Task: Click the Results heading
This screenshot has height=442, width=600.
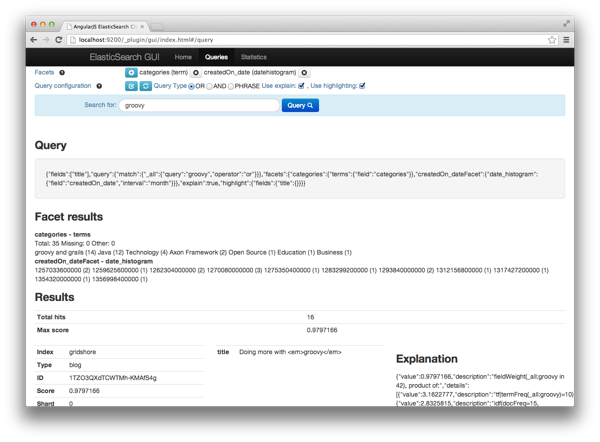Action: pyautogui.click(x=54, y=297)
